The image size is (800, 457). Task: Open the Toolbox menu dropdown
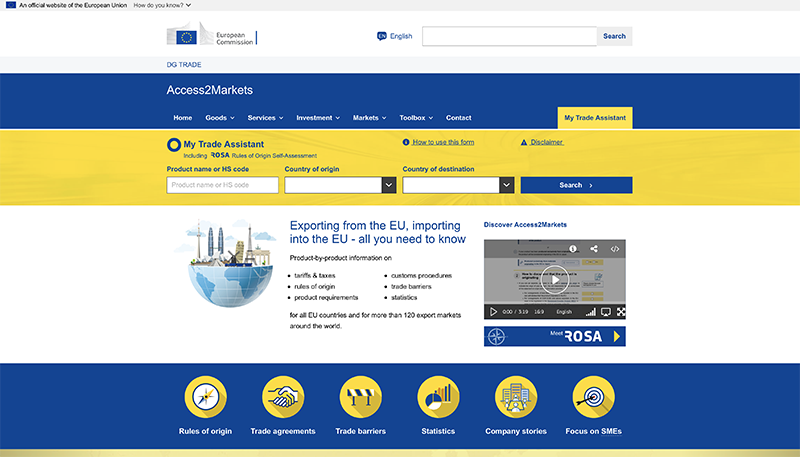pyautogui.click(x=416, y=118)
